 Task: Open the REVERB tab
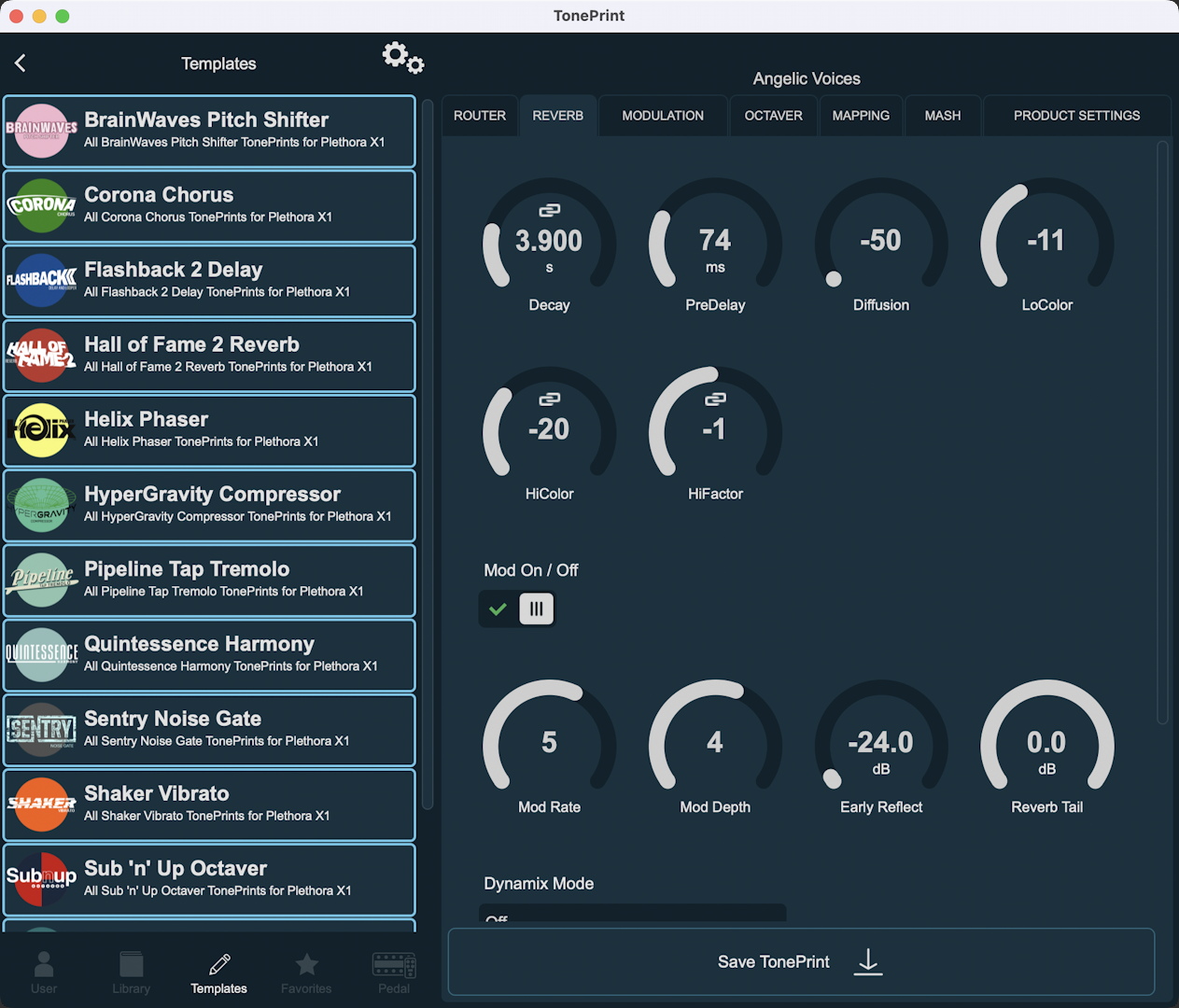point(558,116)
